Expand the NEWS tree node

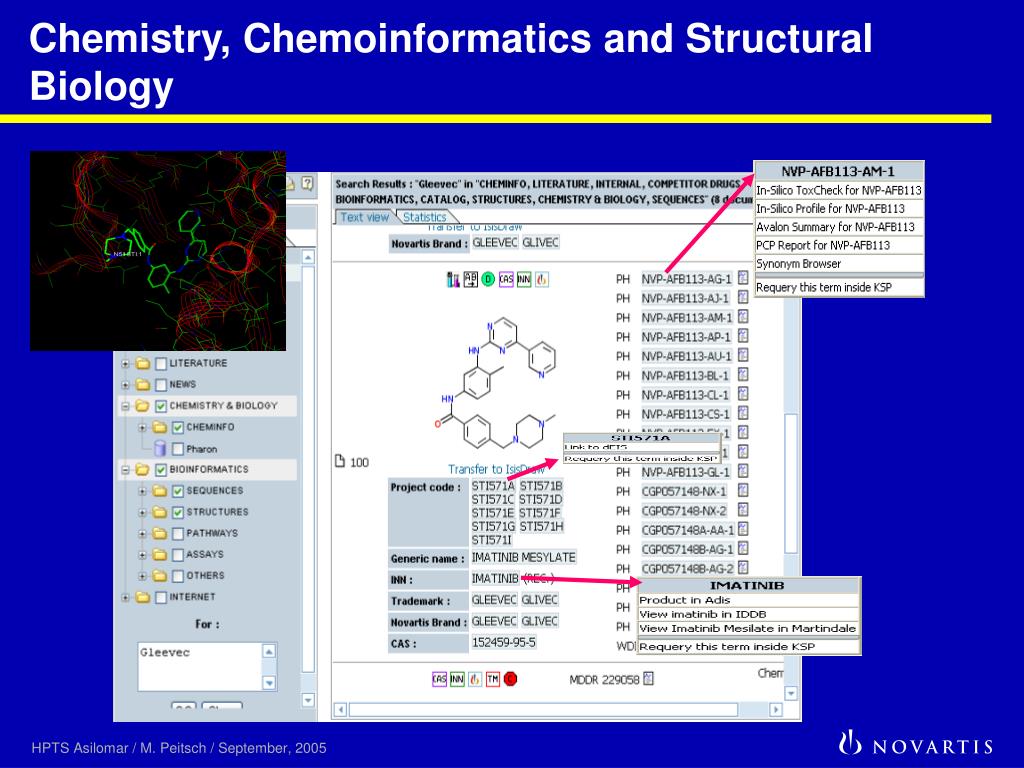click(125, 385)
